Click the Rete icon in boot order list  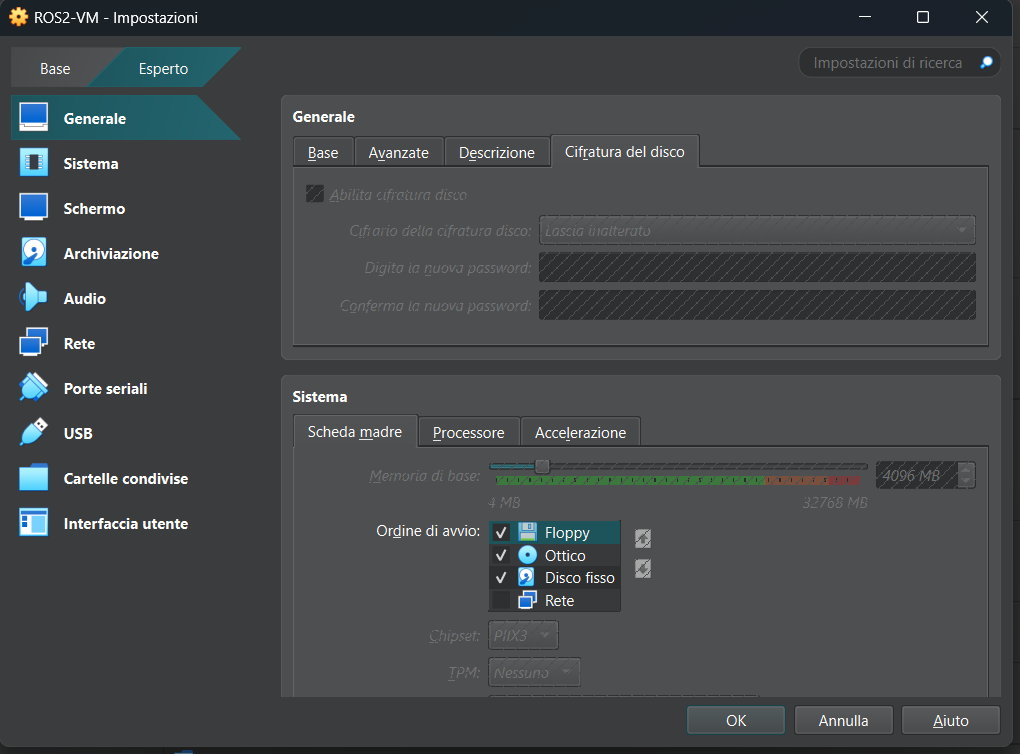(x=528, y=600)
